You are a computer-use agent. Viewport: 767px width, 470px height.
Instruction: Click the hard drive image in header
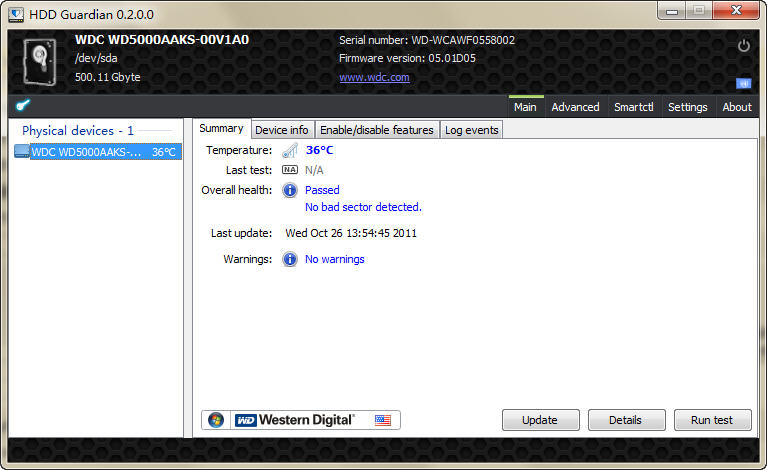point(41,61)
